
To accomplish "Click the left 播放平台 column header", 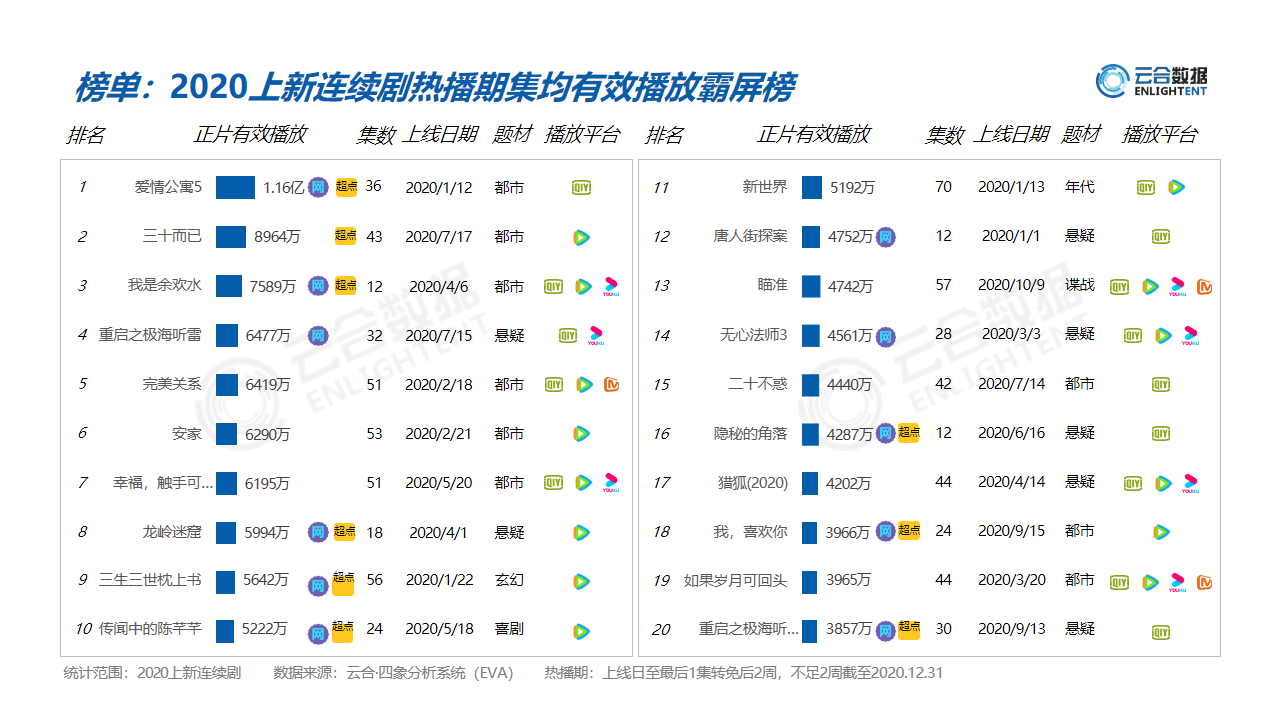I will click(x=583, y=135).
